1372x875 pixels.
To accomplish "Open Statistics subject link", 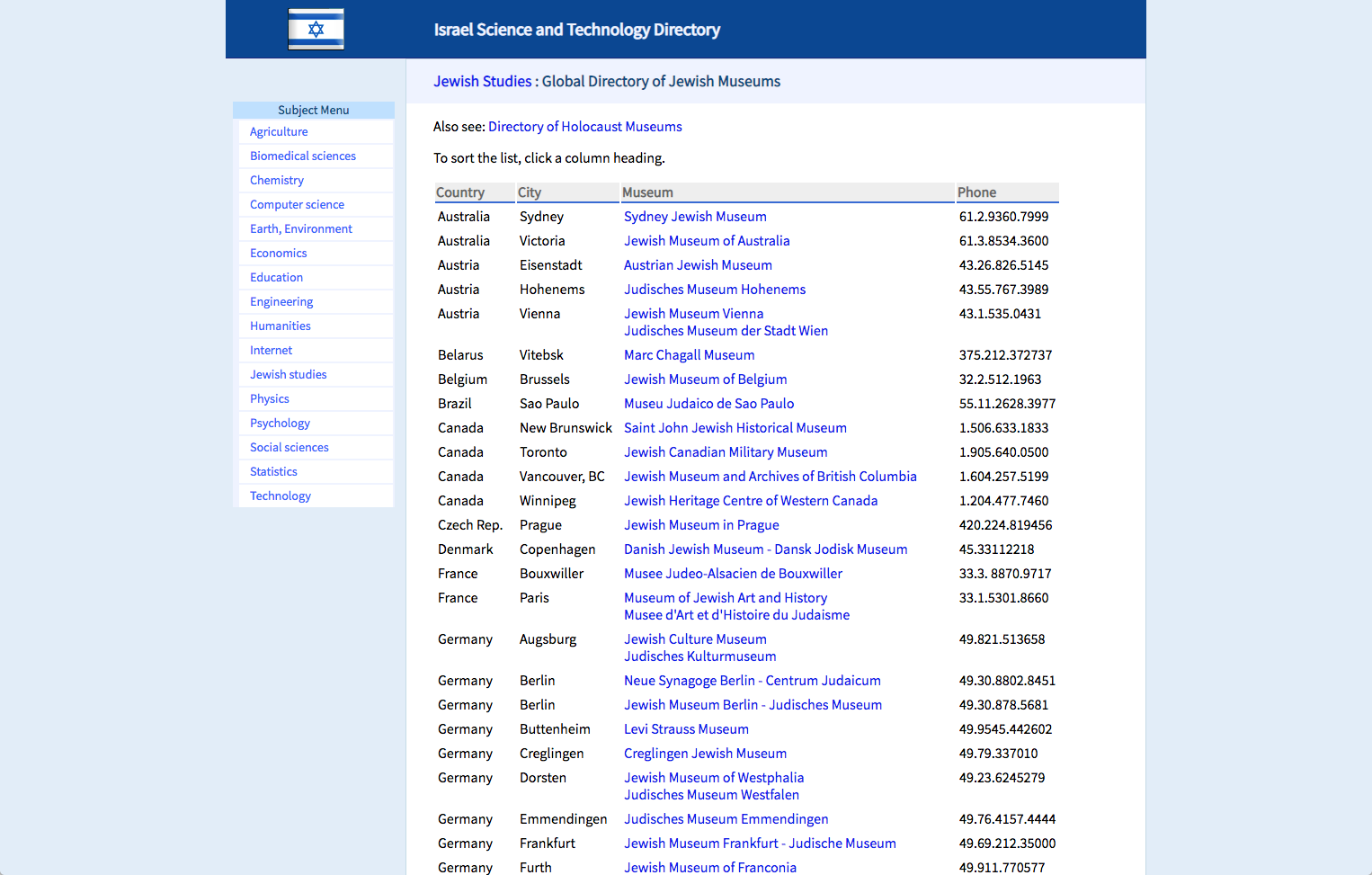I will click(x=273, y=471).
